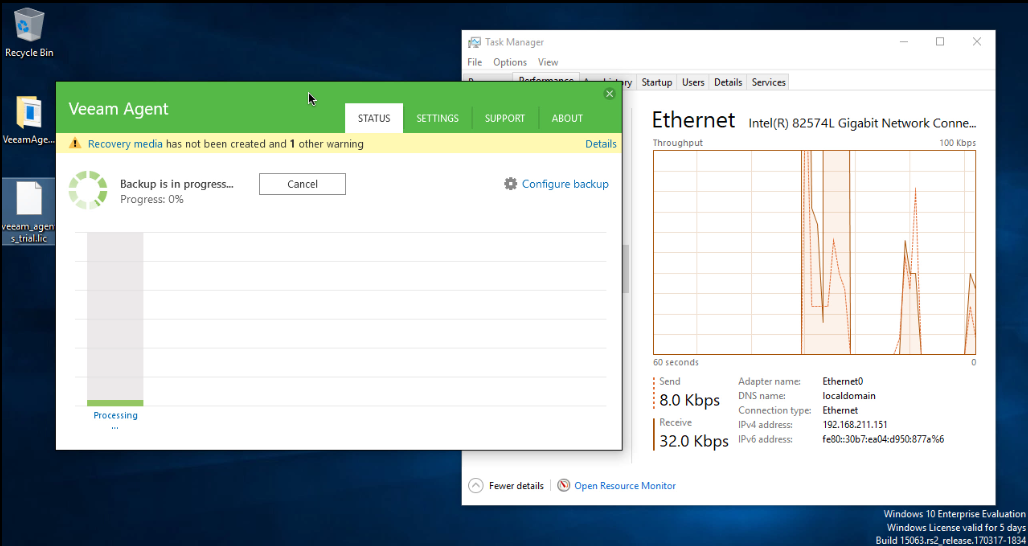Screen dimensions: 1028x546
Task: Open the Options menu in Task Manager
Action: [x=510, y=62]
